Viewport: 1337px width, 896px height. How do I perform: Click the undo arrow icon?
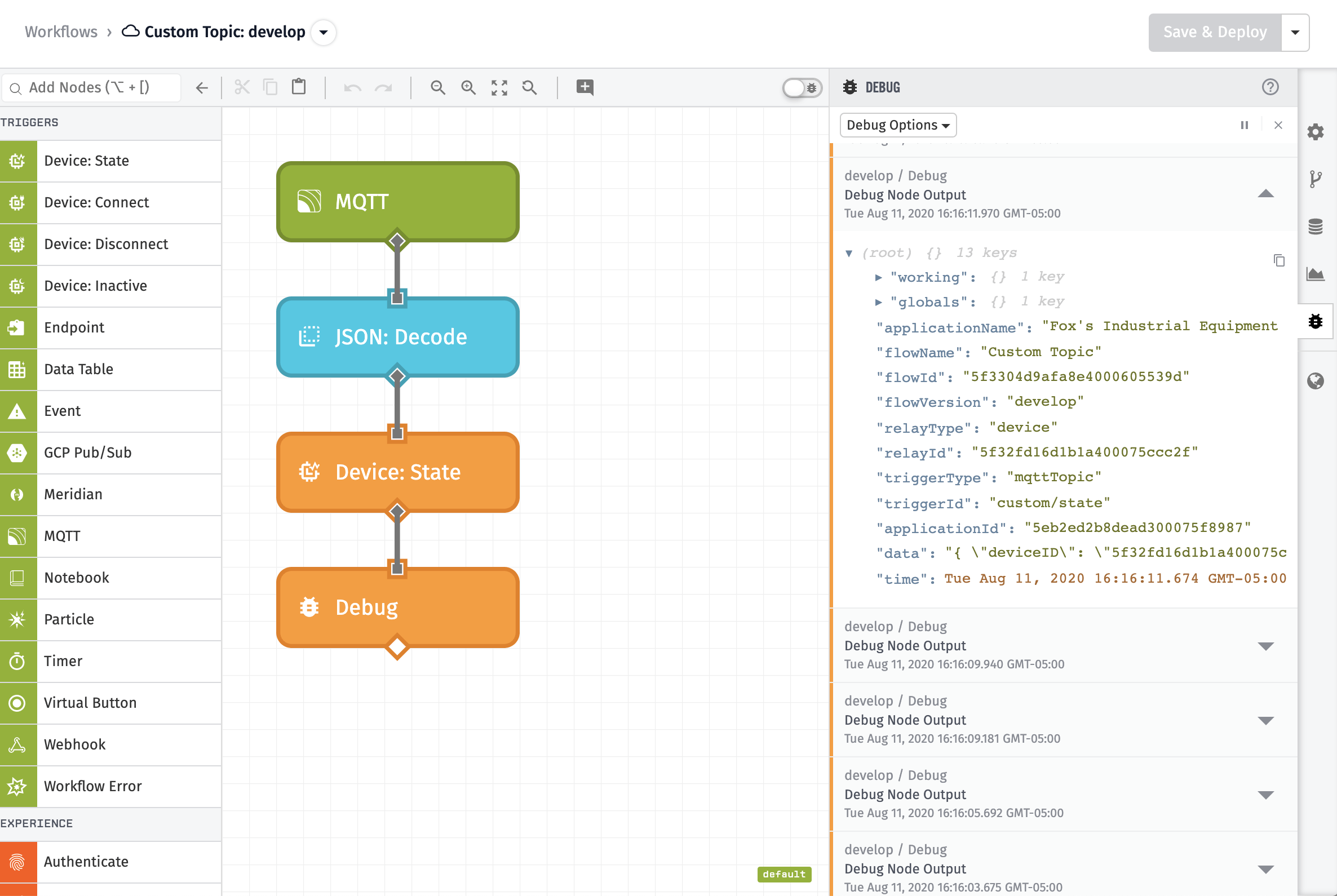click(353, 88)
